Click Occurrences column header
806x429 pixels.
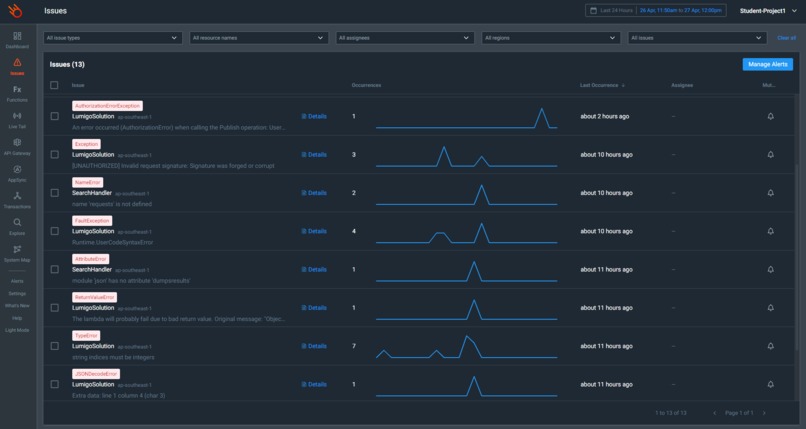(x=367, y=85)
